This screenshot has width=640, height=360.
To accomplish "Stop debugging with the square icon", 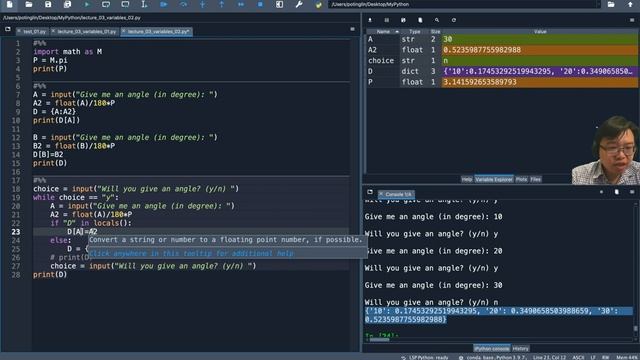I will [x=260, y=4].
